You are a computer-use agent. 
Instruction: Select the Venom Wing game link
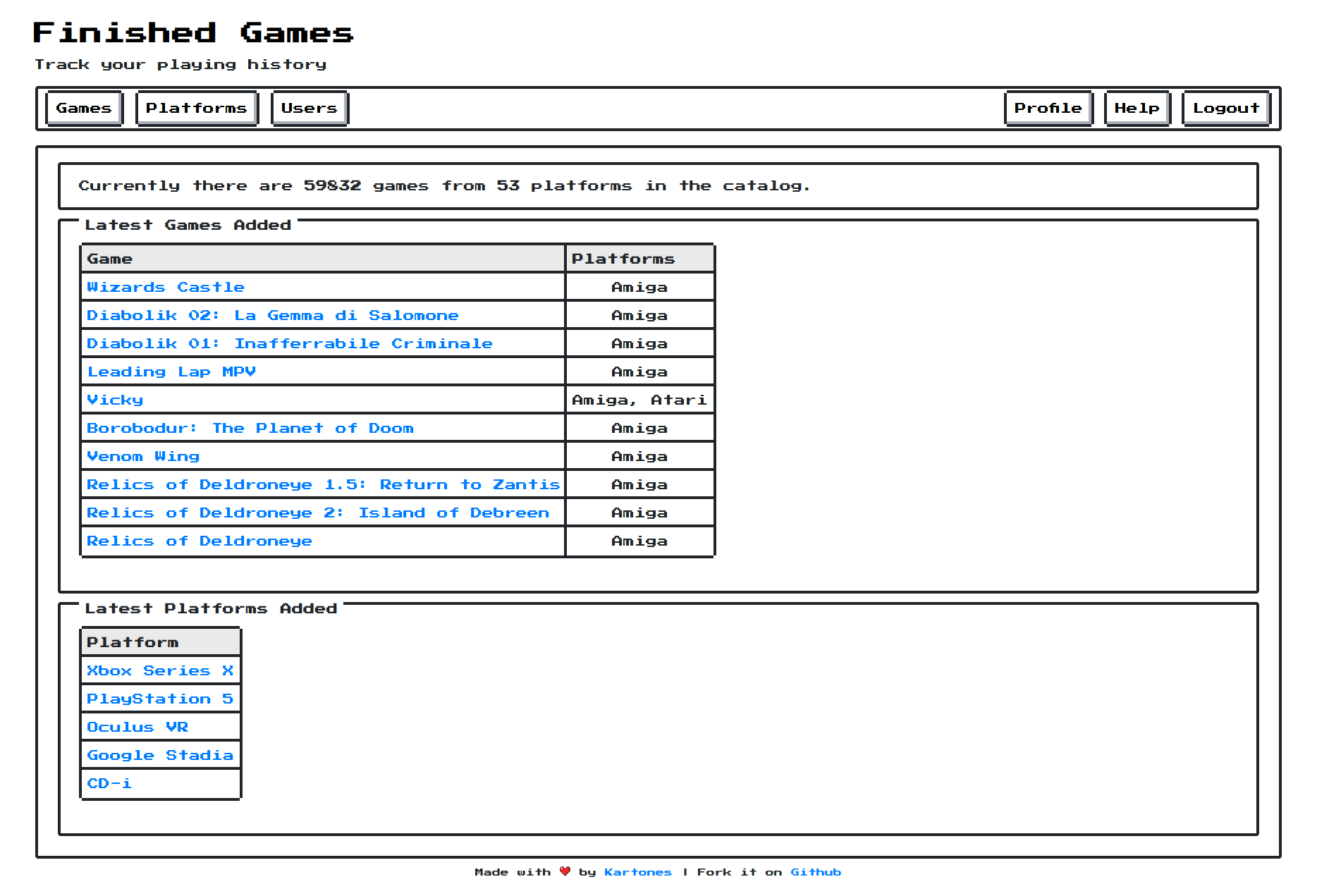(143, 456)
